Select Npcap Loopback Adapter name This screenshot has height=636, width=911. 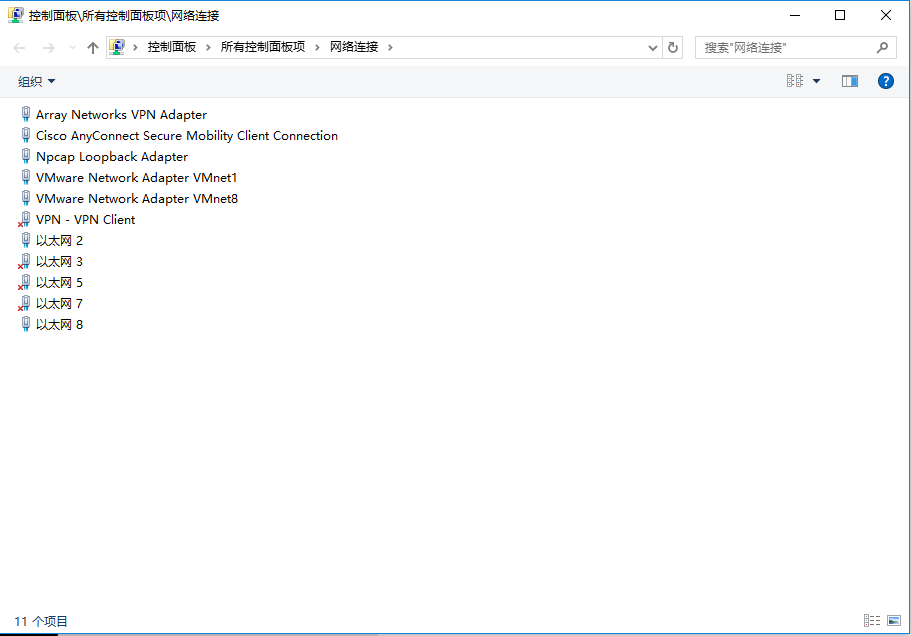point(112,157)
